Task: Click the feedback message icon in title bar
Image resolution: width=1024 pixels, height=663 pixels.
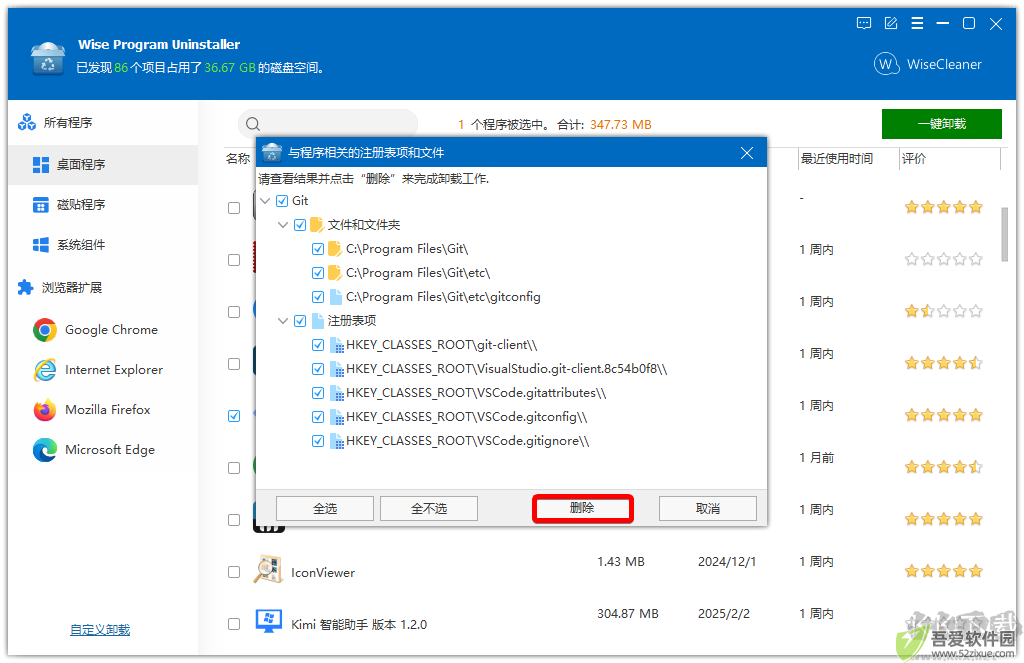Action: pyautogui.click(x=863, y=24)
